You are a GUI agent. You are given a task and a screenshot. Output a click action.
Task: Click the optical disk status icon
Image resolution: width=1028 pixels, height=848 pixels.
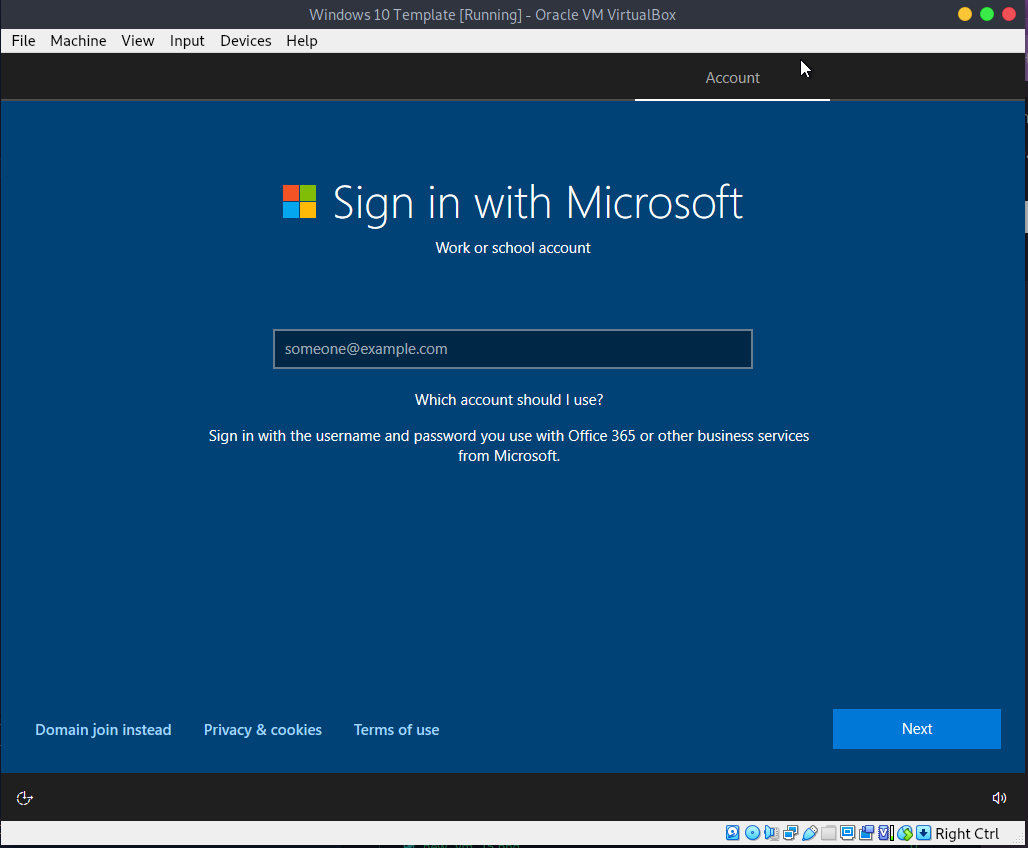752,833
